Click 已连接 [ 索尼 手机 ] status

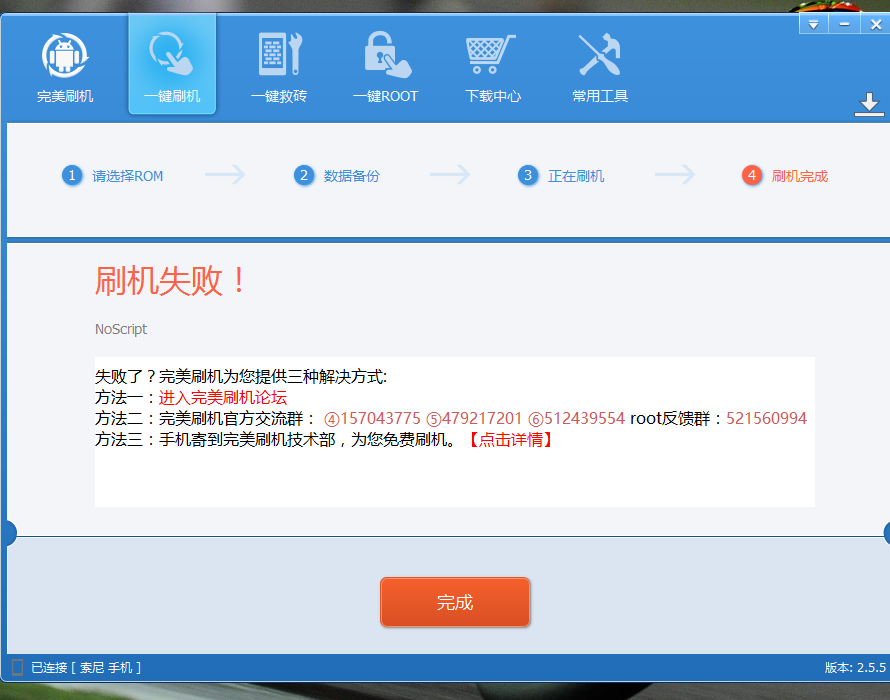(86, 668)
